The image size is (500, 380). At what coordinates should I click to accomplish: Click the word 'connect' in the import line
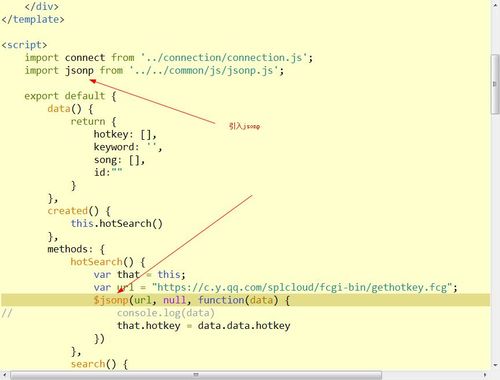click(x=85, y=58)
